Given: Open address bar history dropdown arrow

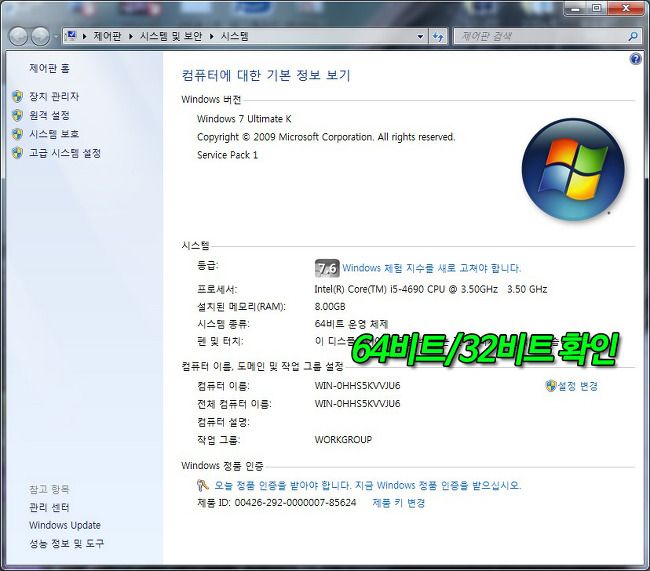Looking at the screenshot, I should click(x=420, y=36).
